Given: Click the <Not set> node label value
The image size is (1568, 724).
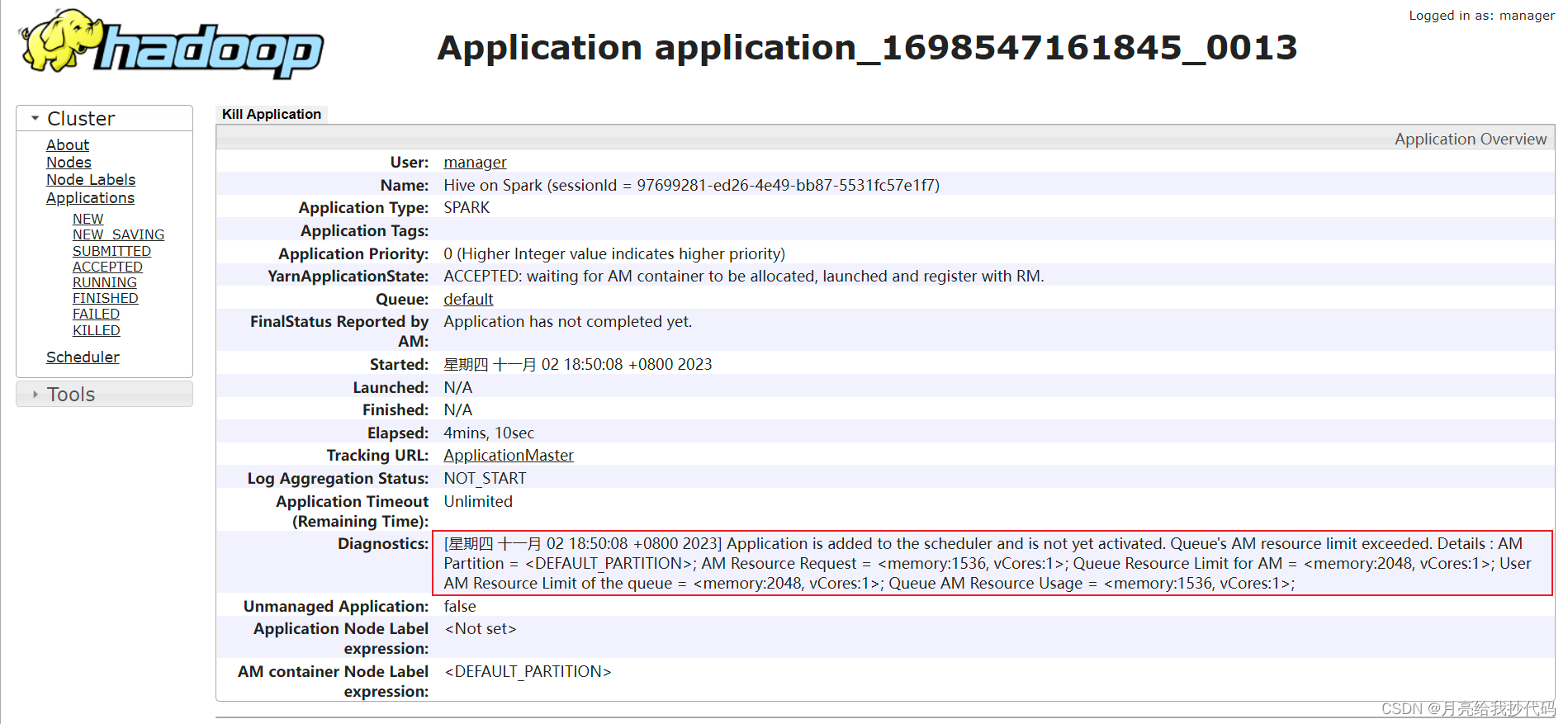Looking at the screenshot, I should tap(481, 629).
